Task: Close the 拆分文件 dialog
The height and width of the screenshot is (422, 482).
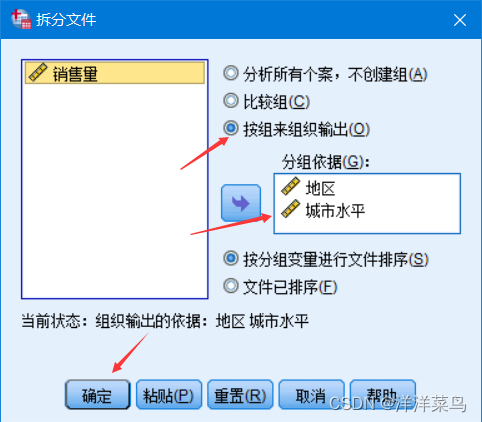Action: tap(460, 20)
